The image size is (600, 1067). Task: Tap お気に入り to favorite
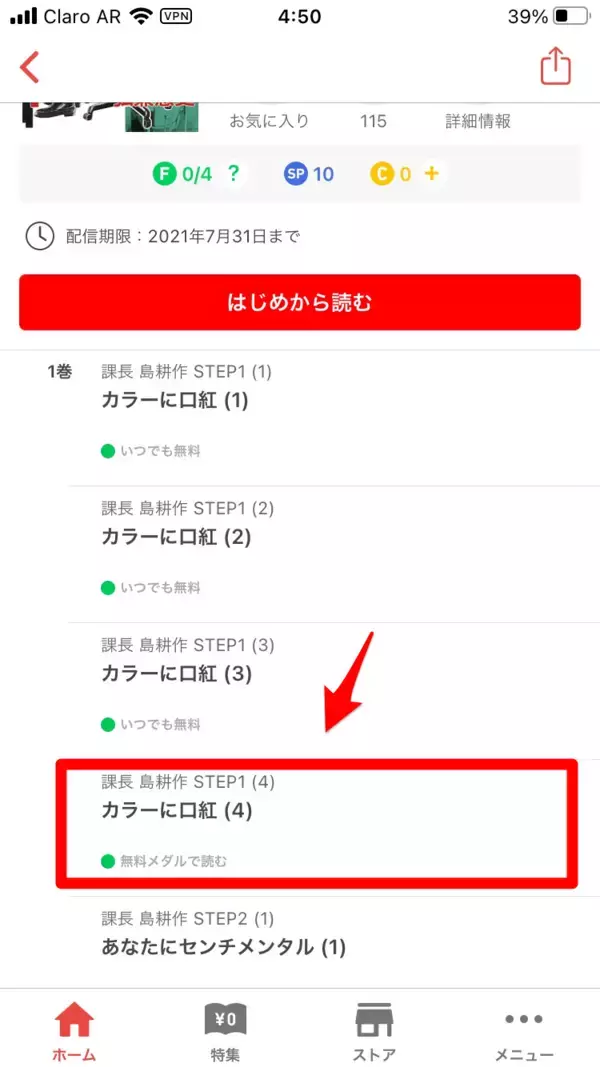tap(269, 121)
